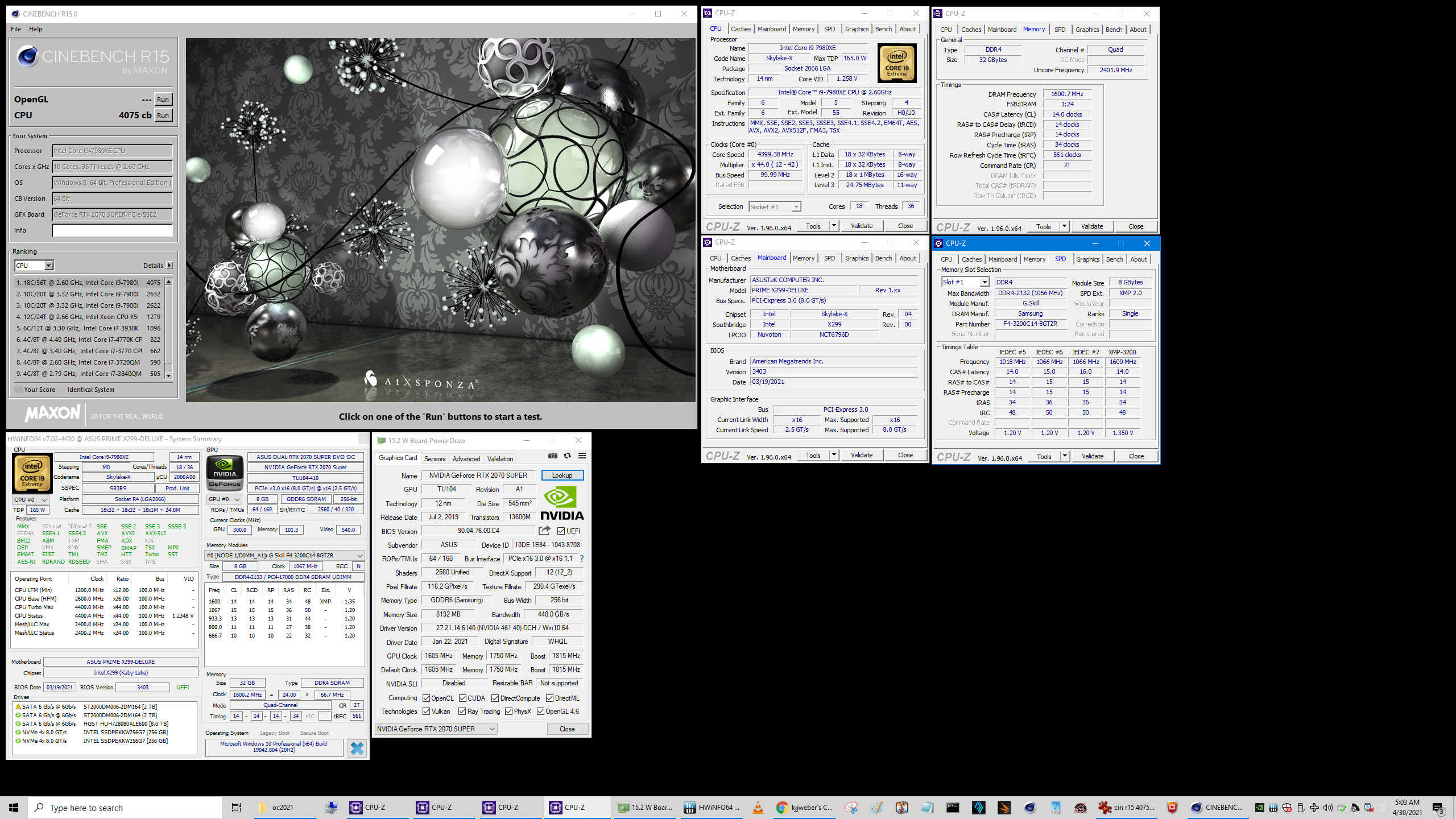Select ranking row 2 Intel Core i9-7900 2632
This screenshot has height=819, width=1456.
pyautogui.click(x=89, y=294)
